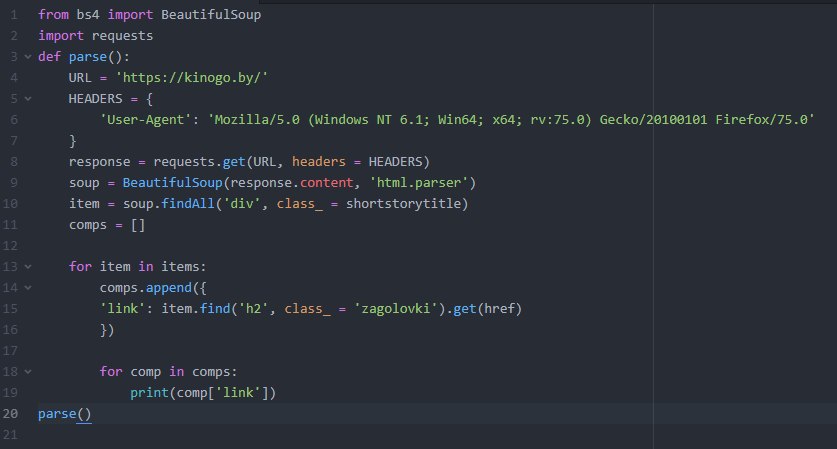Click on 'response.content' in line 9
Image resolution: width=837 pixels, height=449 pixels.
tap(291, 183)
